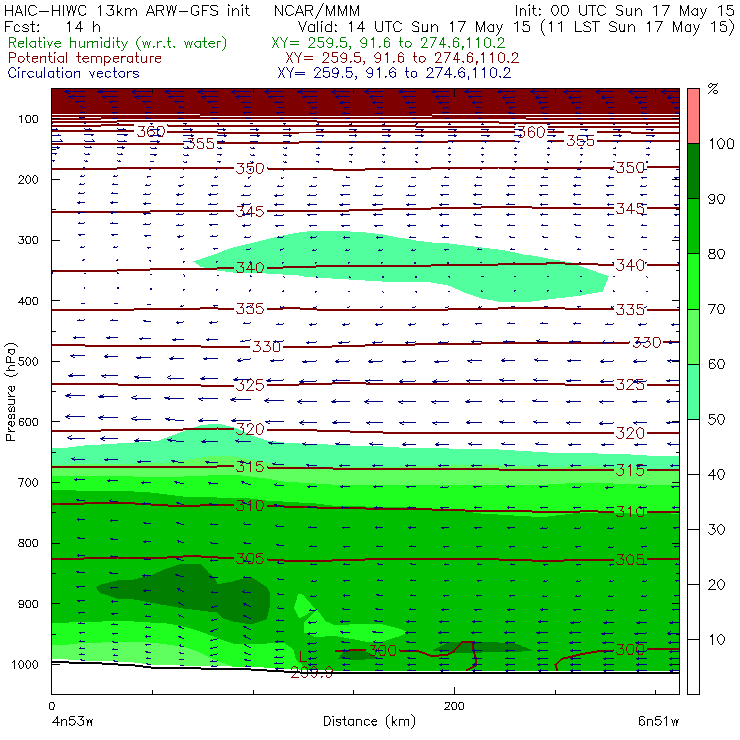Click the 80–90% green colorbar swatch
This screenshot has width=740, height=740.
point(693,226)
